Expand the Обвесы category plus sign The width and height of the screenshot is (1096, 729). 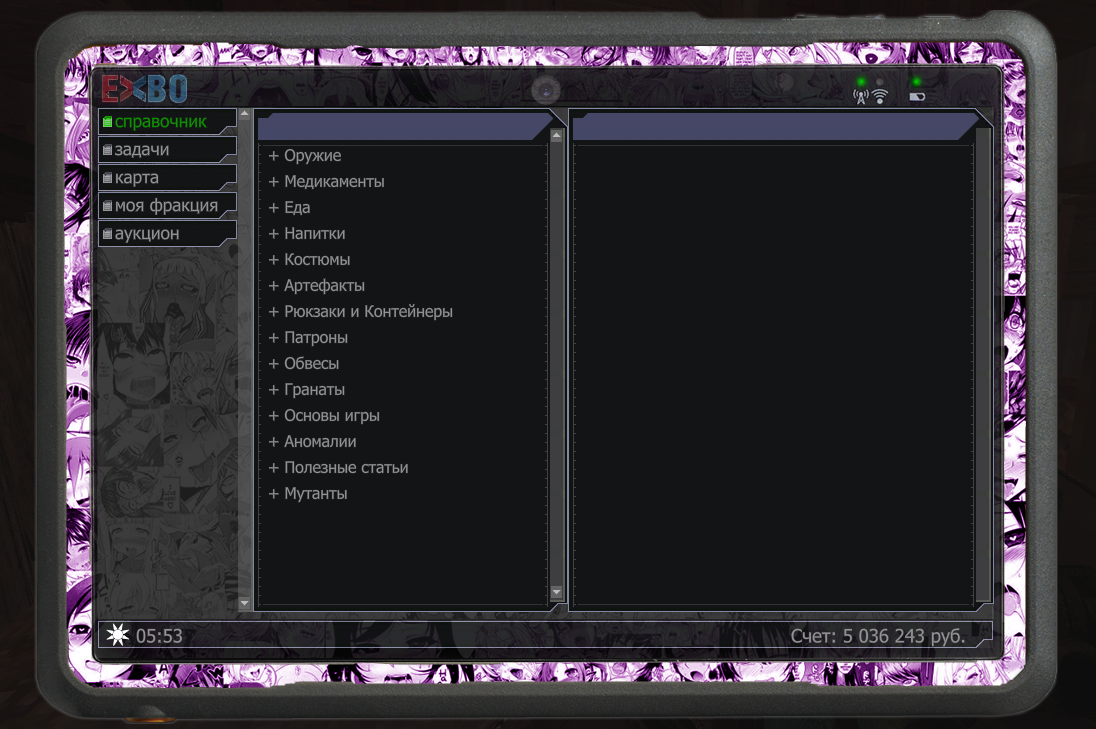click(x=273, y=363)
